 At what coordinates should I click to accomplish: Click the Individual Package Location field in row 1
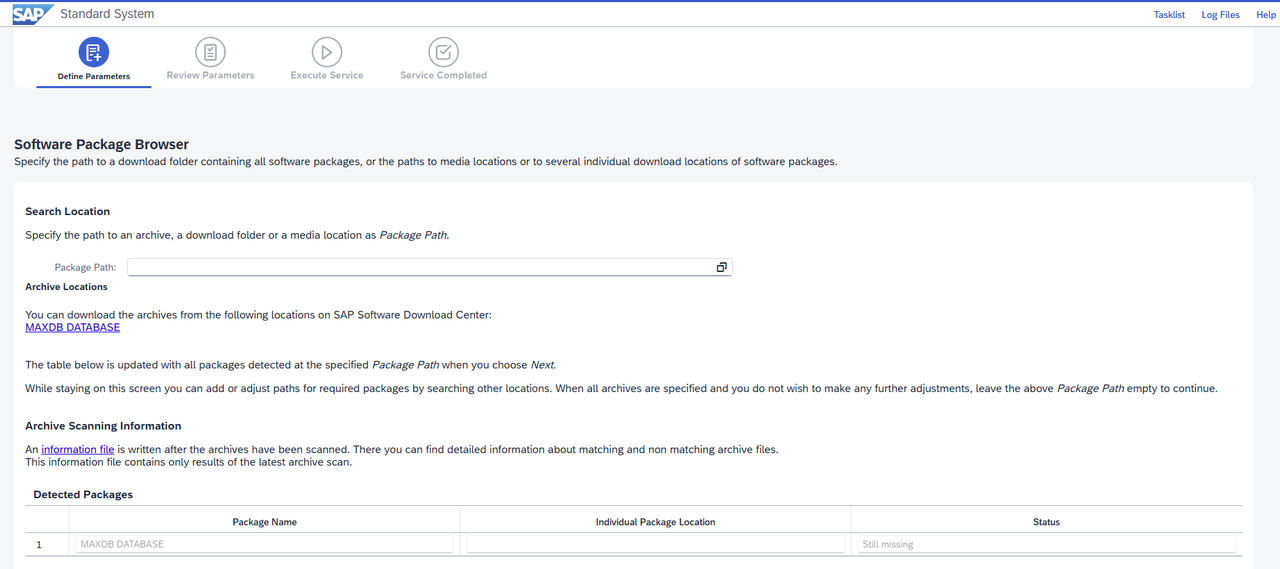click(x=655, y=544)
